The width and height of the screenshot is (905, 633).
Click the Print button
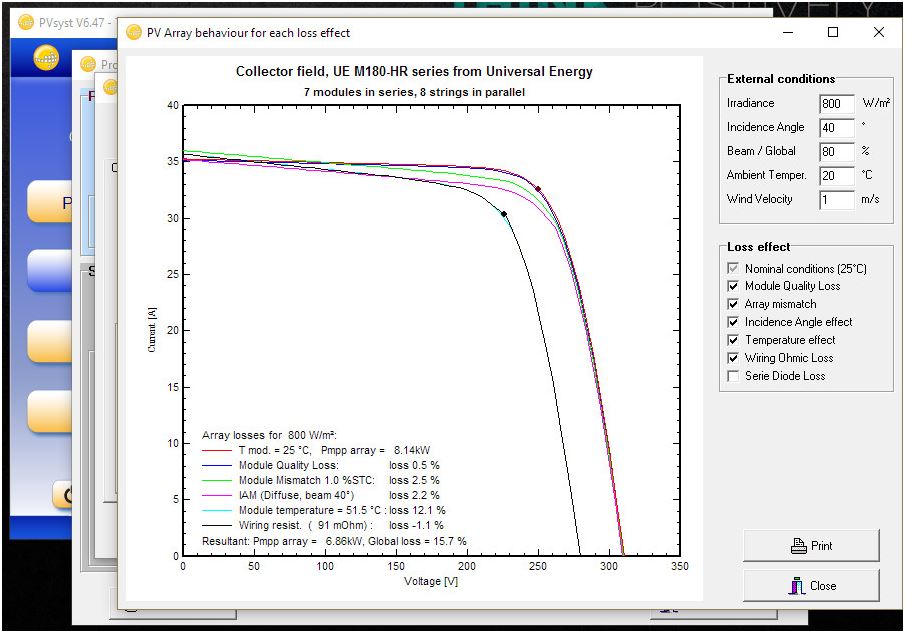click(811, 546)
